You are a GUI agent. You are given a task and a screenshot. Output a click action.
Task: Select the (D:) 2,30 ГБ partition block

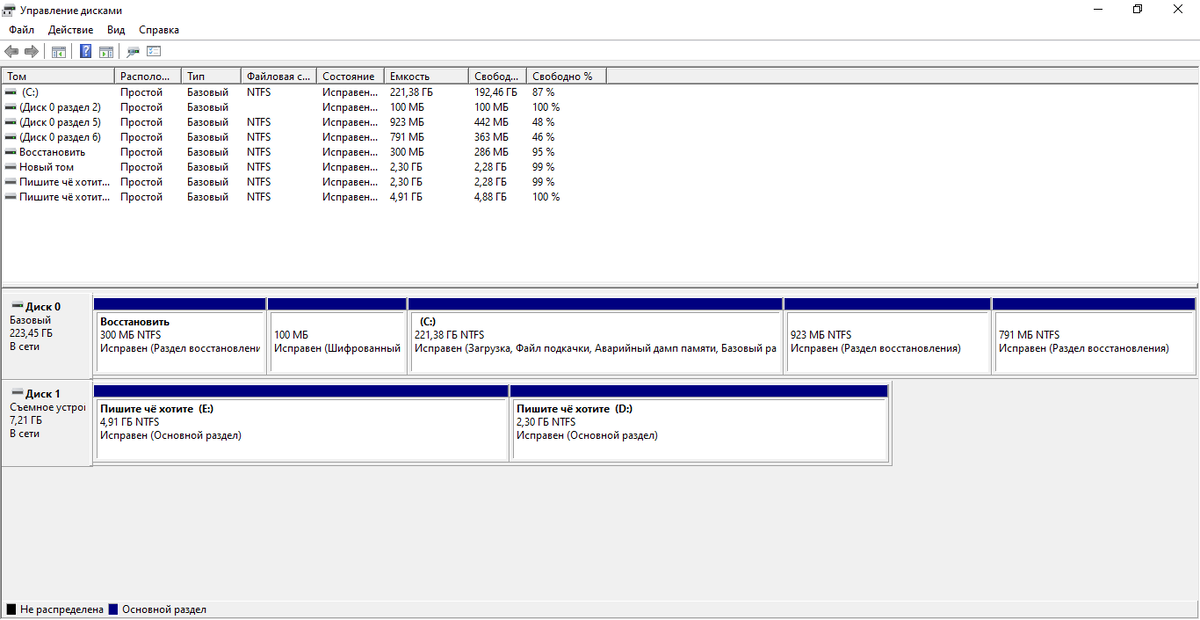tap(700, 423)
